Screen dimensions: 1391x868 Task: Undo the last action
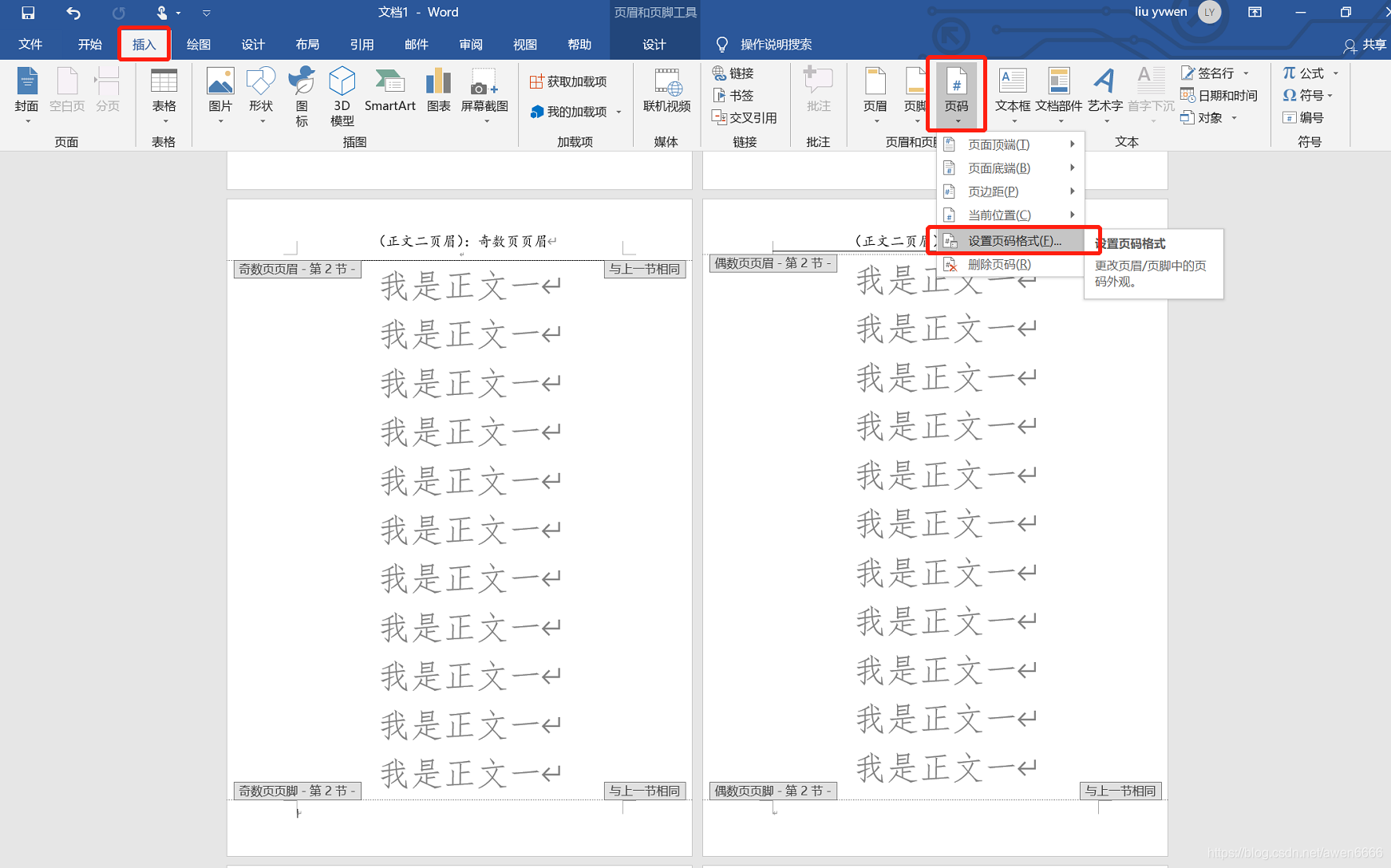coord(73,13)
